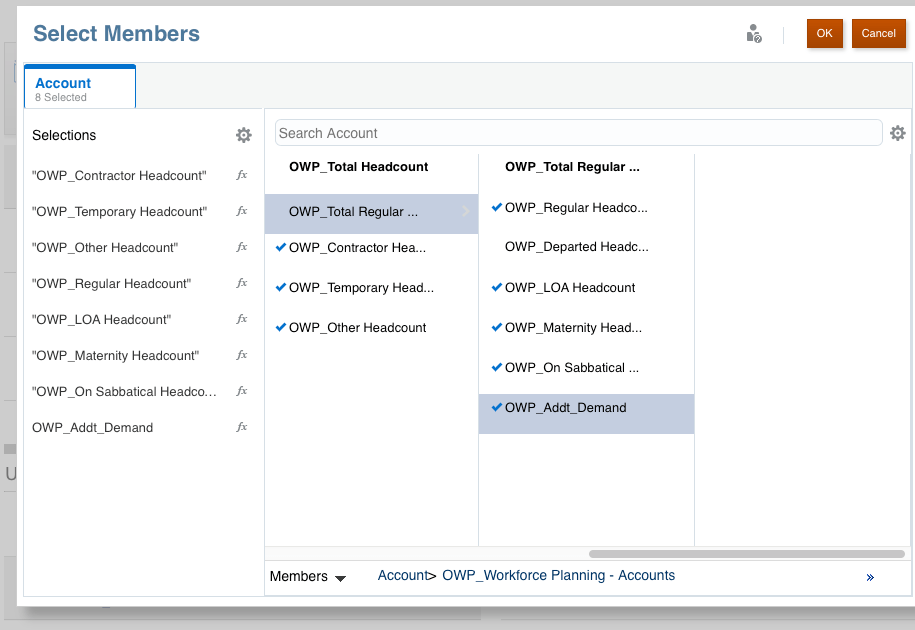Click OWP_Workforce Planning - Accounts breadcrumb
Image resolution: width=915 pixels, height=630 pixels.
[x=558, y=576]
